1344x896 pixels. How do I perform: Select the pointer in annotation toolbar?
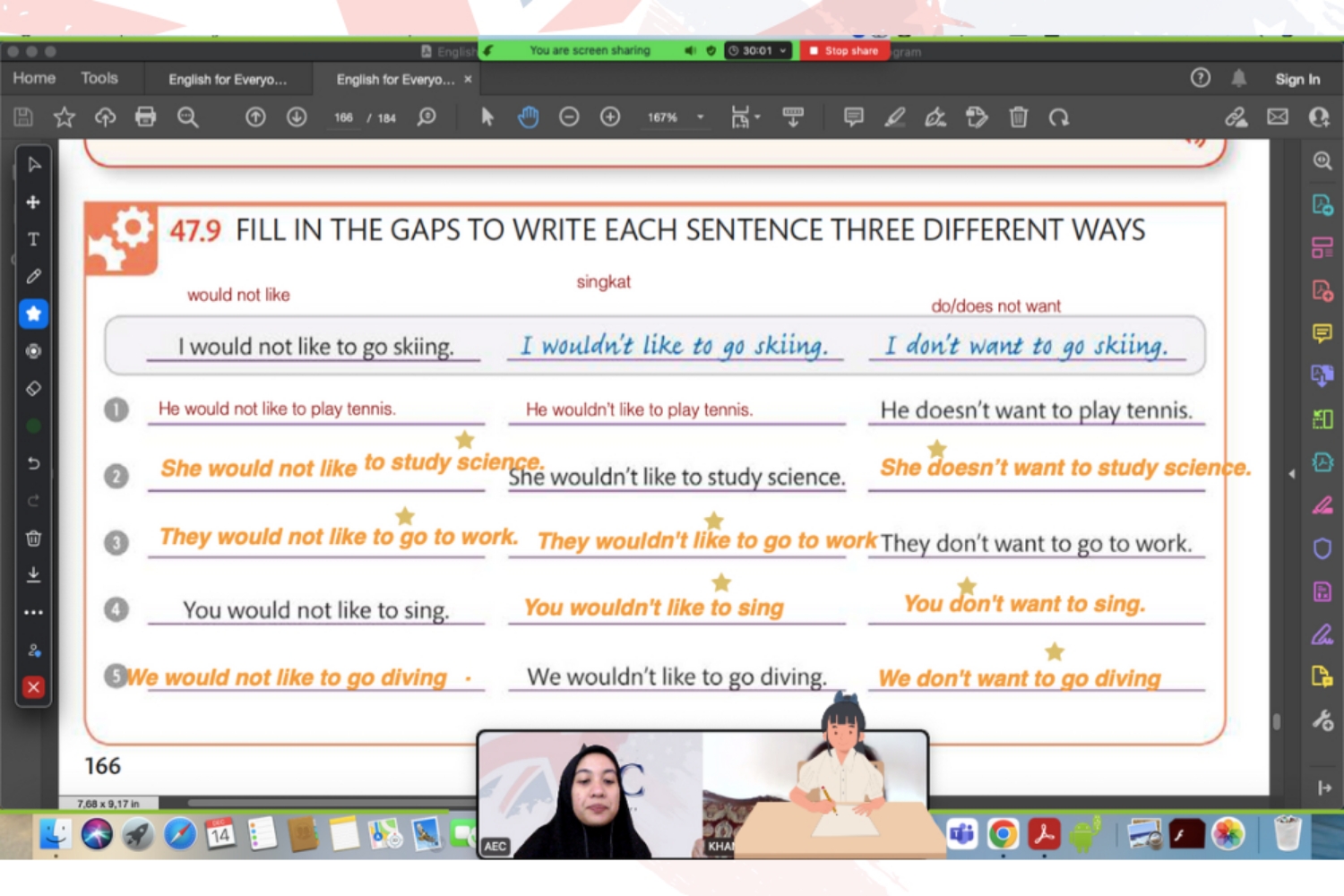(x=33, y=165)
